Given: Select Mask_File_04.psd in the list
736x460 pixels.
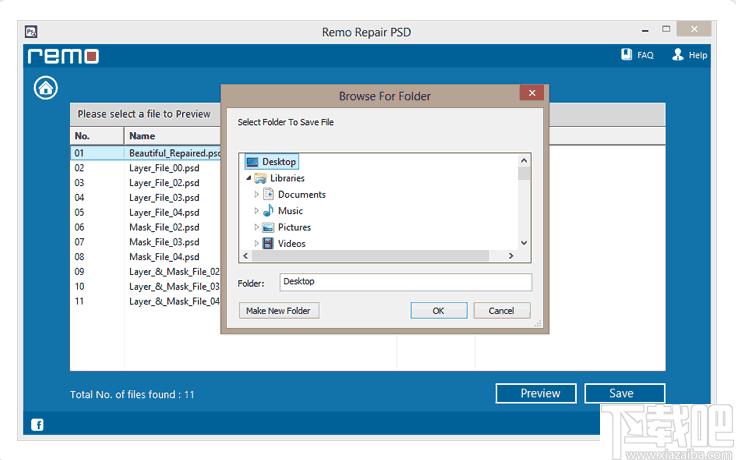Looking at the screenshot, I should pyautogui.click(x=164, y=257).
